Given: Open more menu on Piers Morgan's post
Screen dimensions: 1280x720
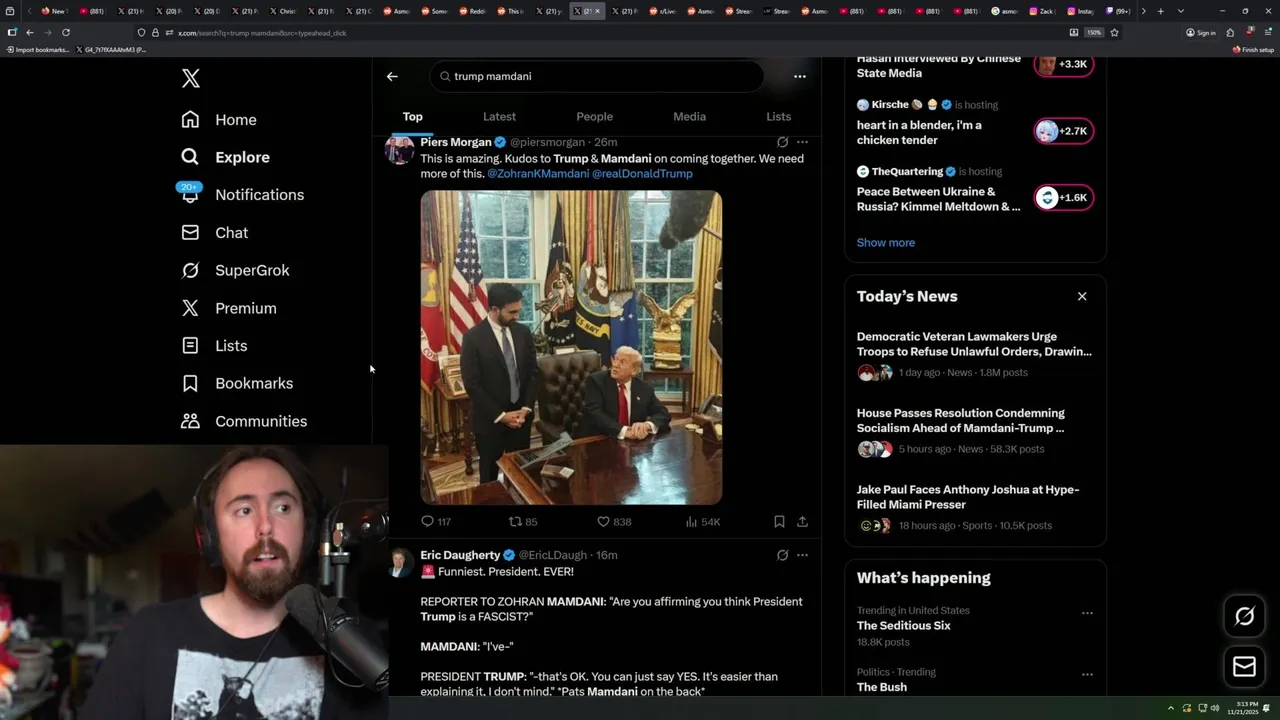Looking at the screenshot, I should coord(802,142).
